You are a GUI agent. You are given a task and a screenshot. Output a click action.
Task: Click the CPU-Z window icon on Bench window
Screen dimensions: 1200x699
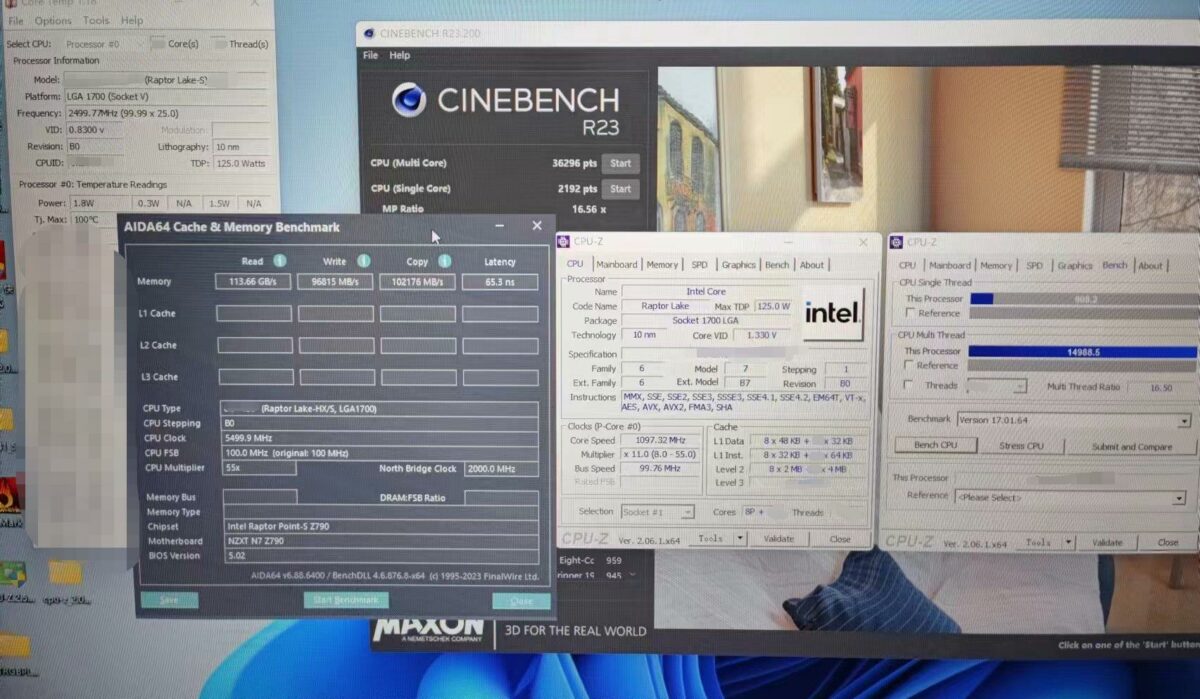click(x=898, y=241)
